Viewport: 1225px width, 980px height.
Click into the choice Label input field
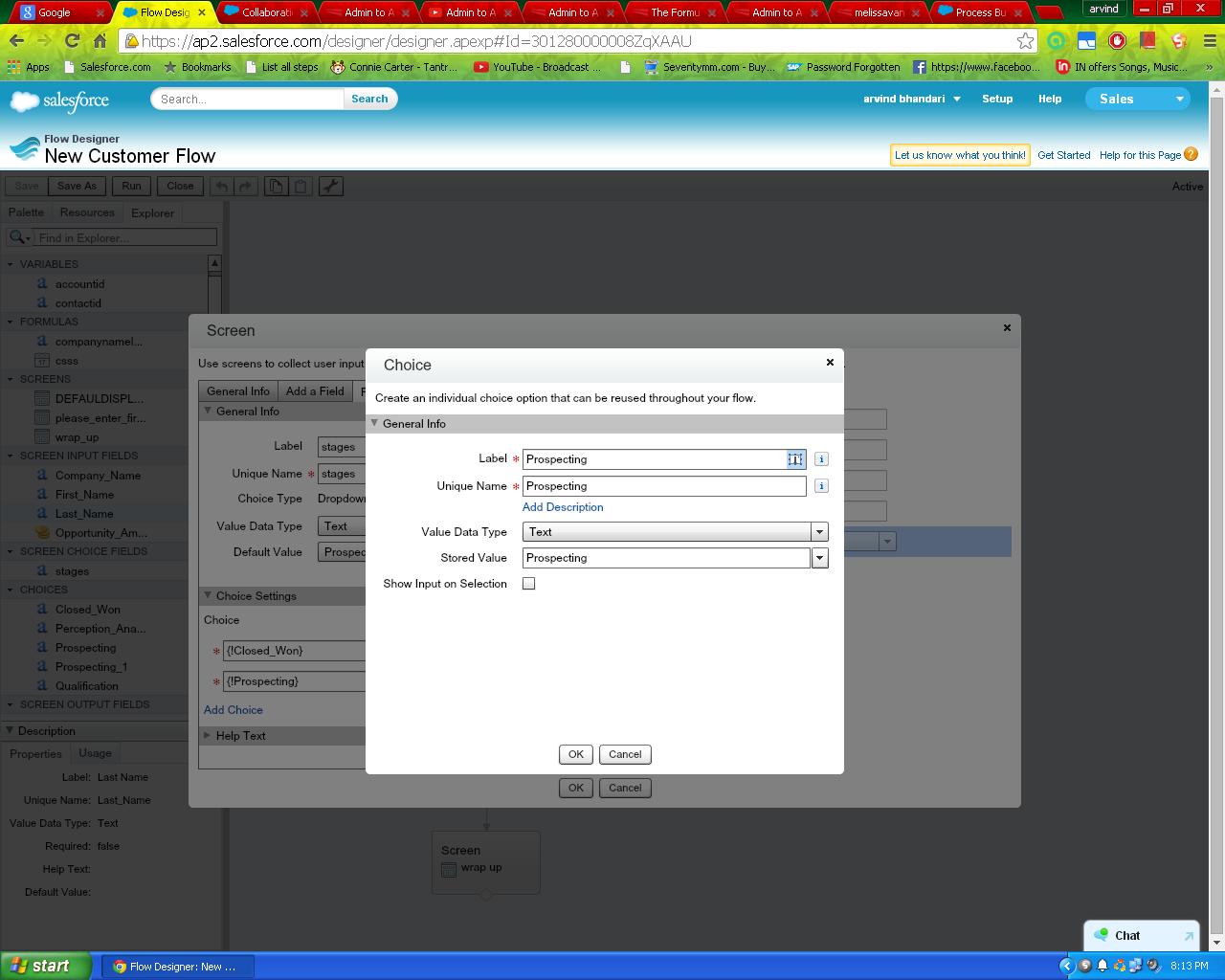point(664,459)
